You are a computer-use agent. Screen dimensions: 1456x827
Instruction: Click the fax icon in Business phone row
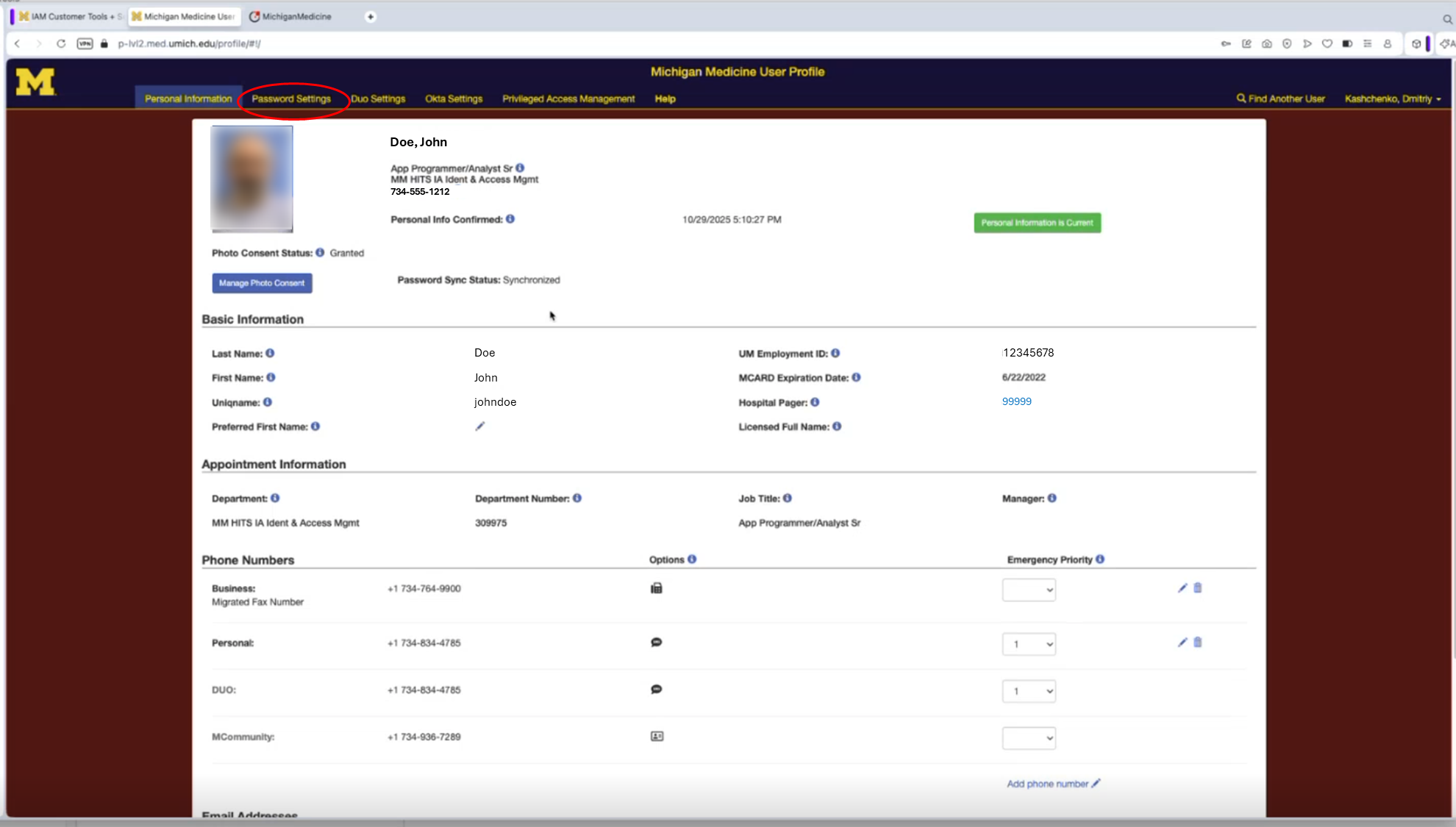tap(657, 588)
